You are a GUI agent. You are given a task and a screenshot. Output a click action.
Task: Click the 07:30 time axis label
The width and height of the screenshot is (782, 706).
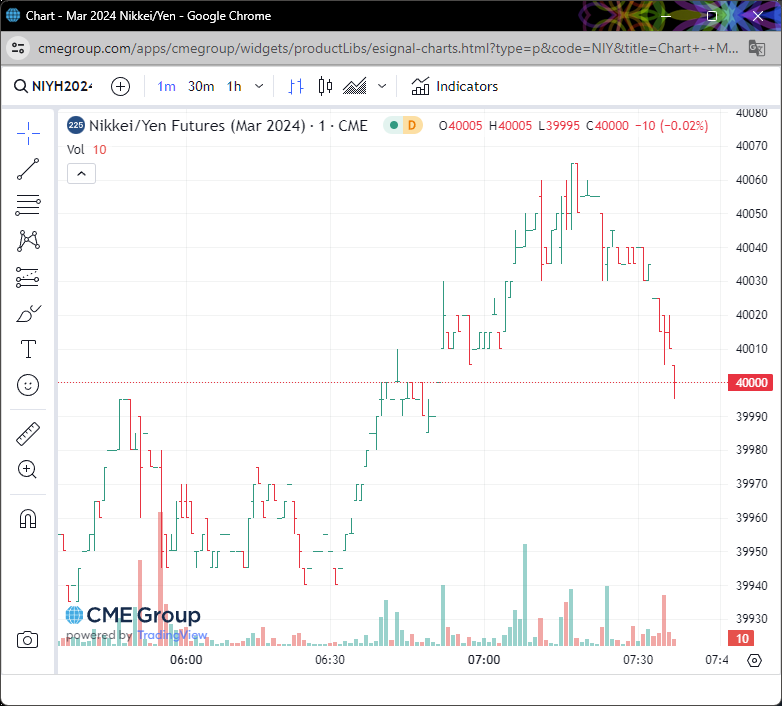pos(638,660)
